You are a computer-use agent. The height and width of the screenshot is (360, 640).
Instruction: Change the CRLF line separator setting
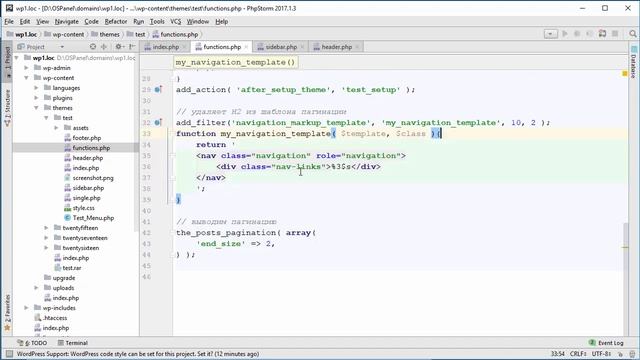[578, 354]
